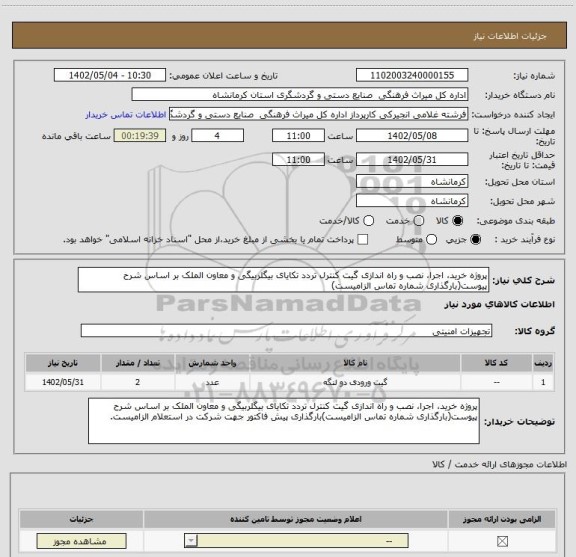Click the response deadline time 11:00 field
Viewport: 576px width, 557px height.
pyautogui.click(x=298, y=136)
